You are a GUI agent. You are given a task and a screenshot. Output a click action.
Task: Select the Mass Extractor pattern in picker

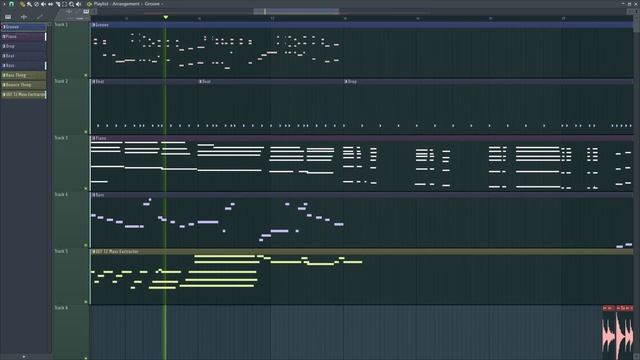tap(24, 94)
